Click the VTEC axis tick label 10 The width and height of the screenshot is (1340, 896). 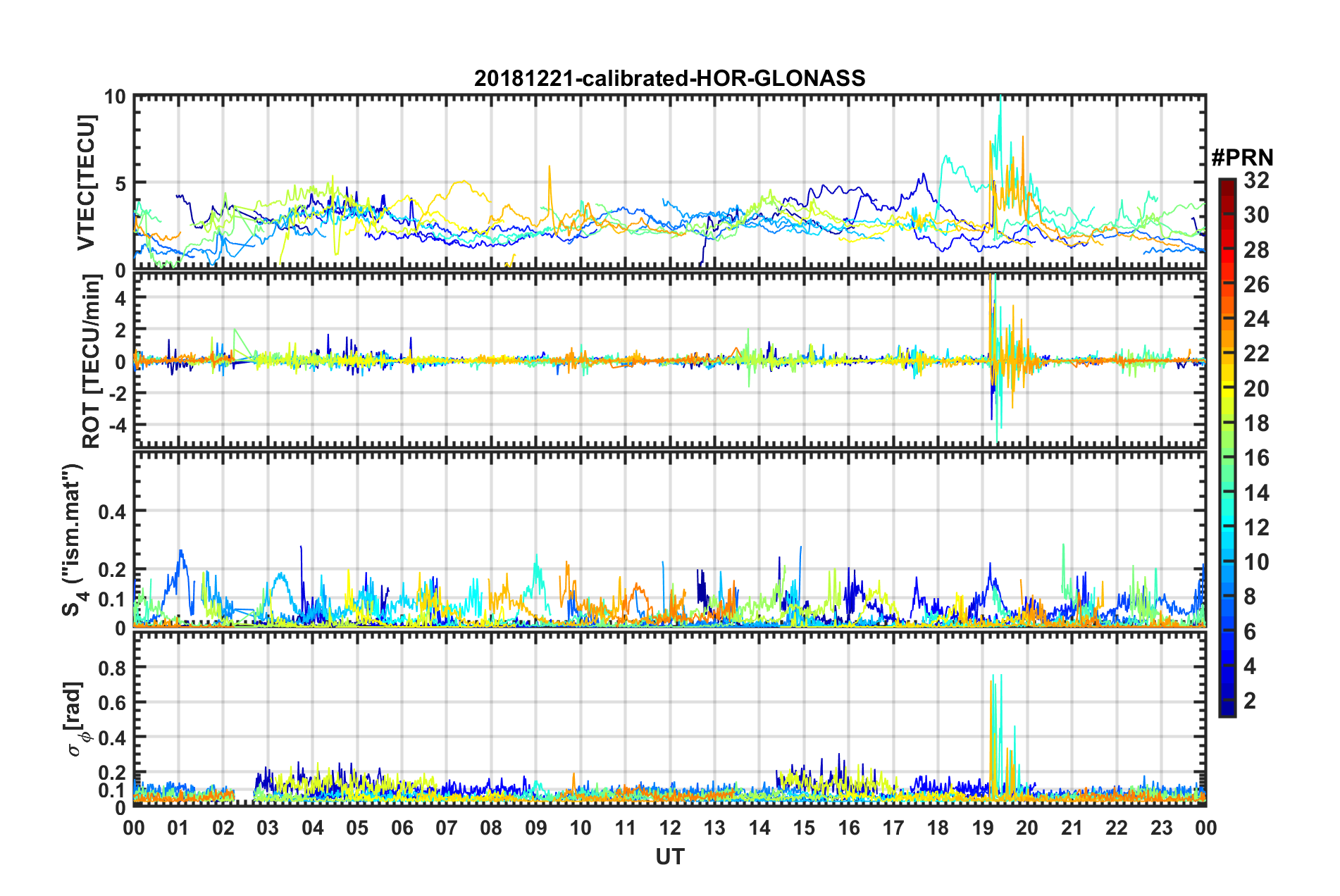click(x=115, y=97)
